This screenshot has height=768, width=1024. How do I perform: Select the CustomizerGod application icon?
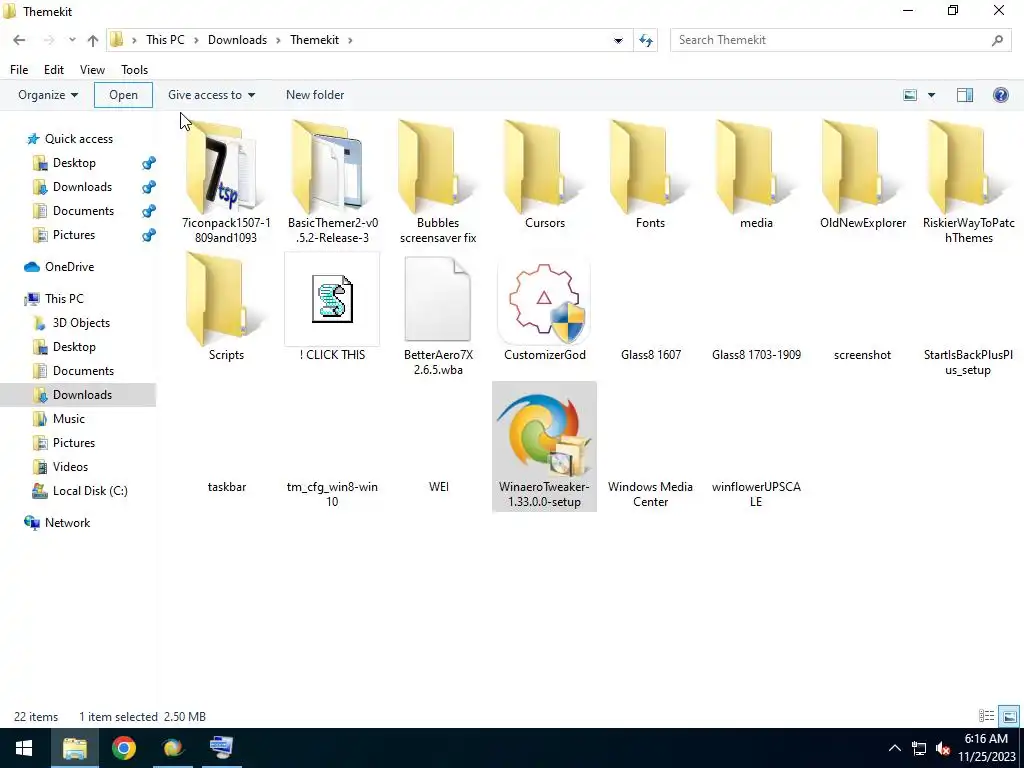click(x=545, y=302)
